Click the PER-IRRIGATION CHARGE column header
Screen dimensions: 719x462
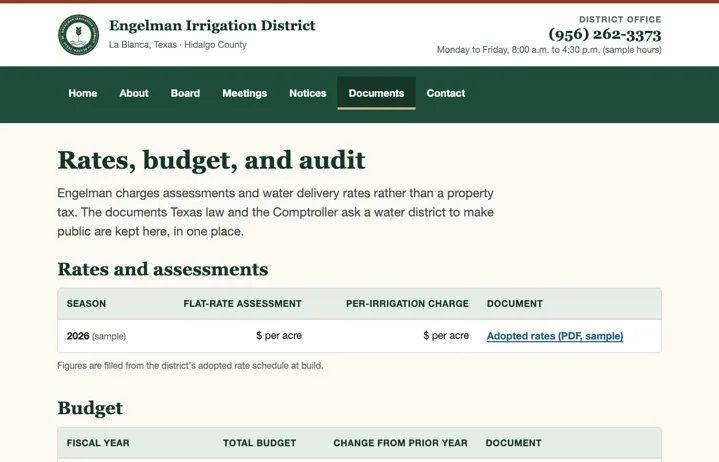click(407, 303)
